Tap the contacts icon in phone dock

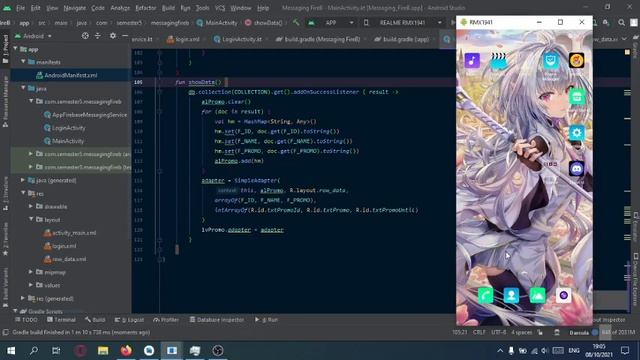(x=511, y=295)
